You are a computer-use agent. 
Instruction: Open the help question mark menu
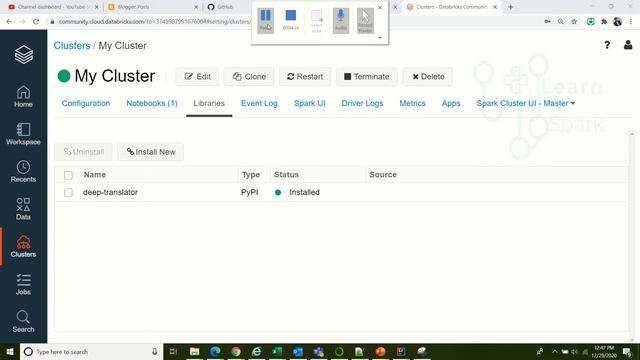(607, 45)
